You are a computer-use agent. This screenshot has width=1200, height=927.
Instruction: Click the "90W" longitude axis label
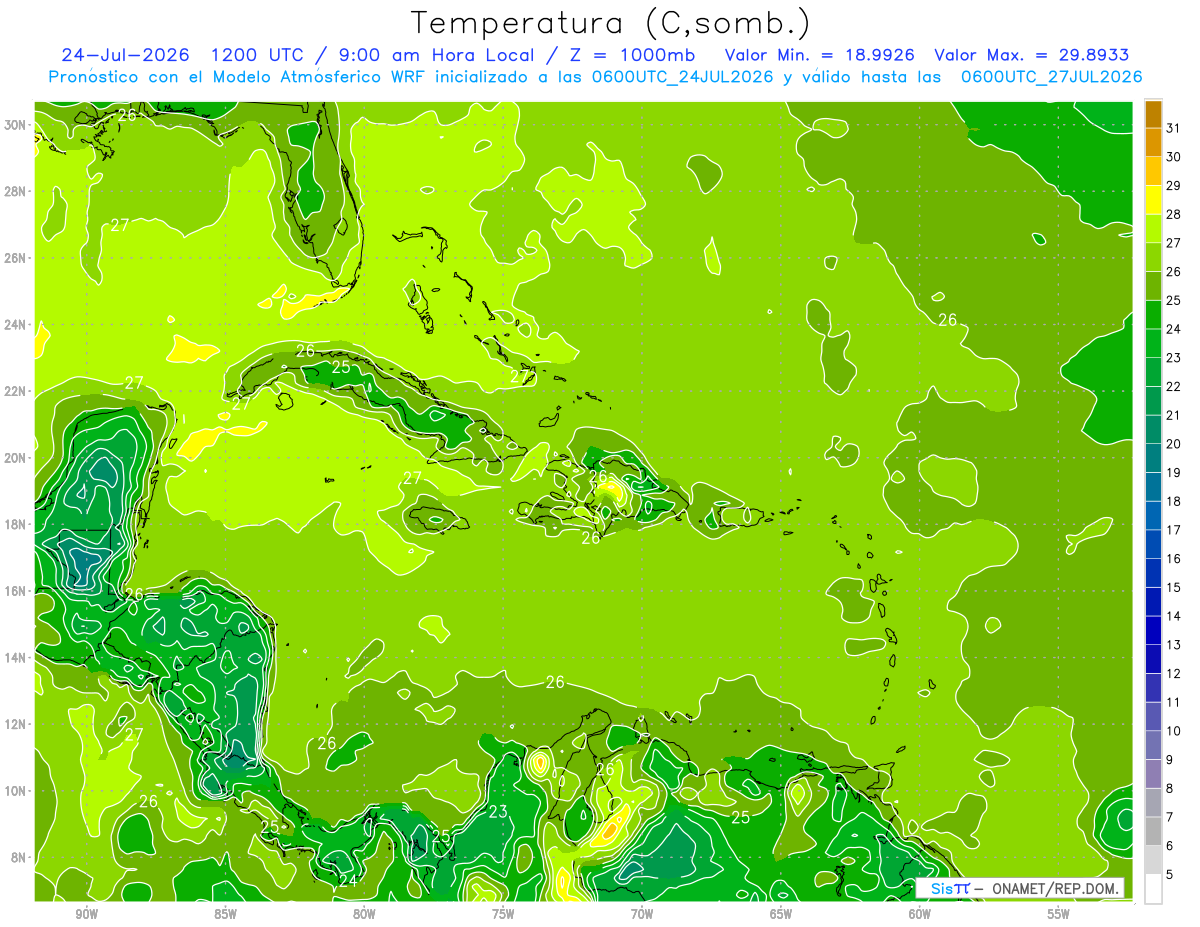[86, 914]
